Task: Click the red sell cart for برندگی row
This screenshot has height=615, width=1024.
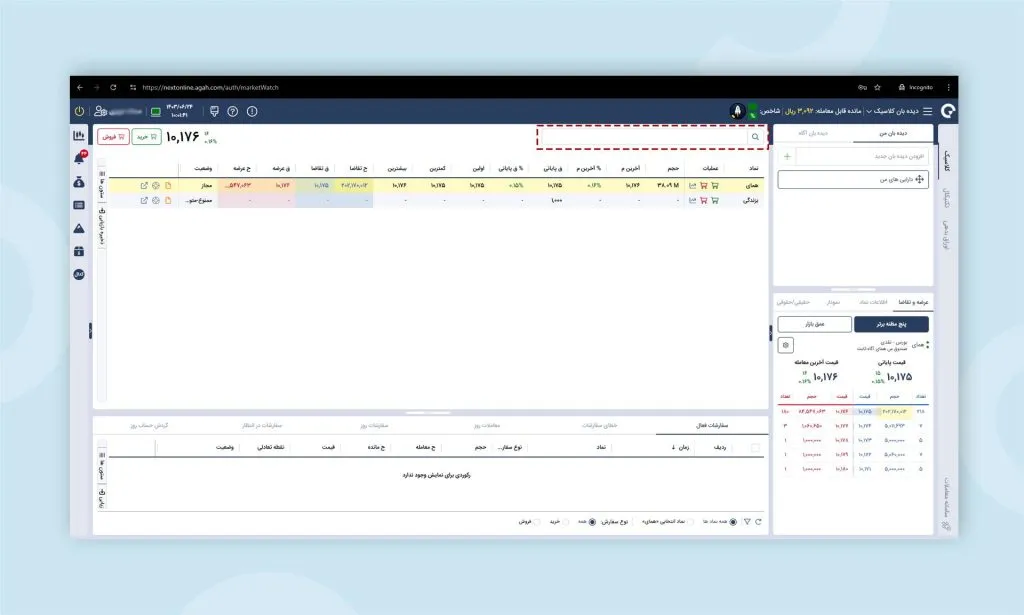Action: [x=704, y=200]
